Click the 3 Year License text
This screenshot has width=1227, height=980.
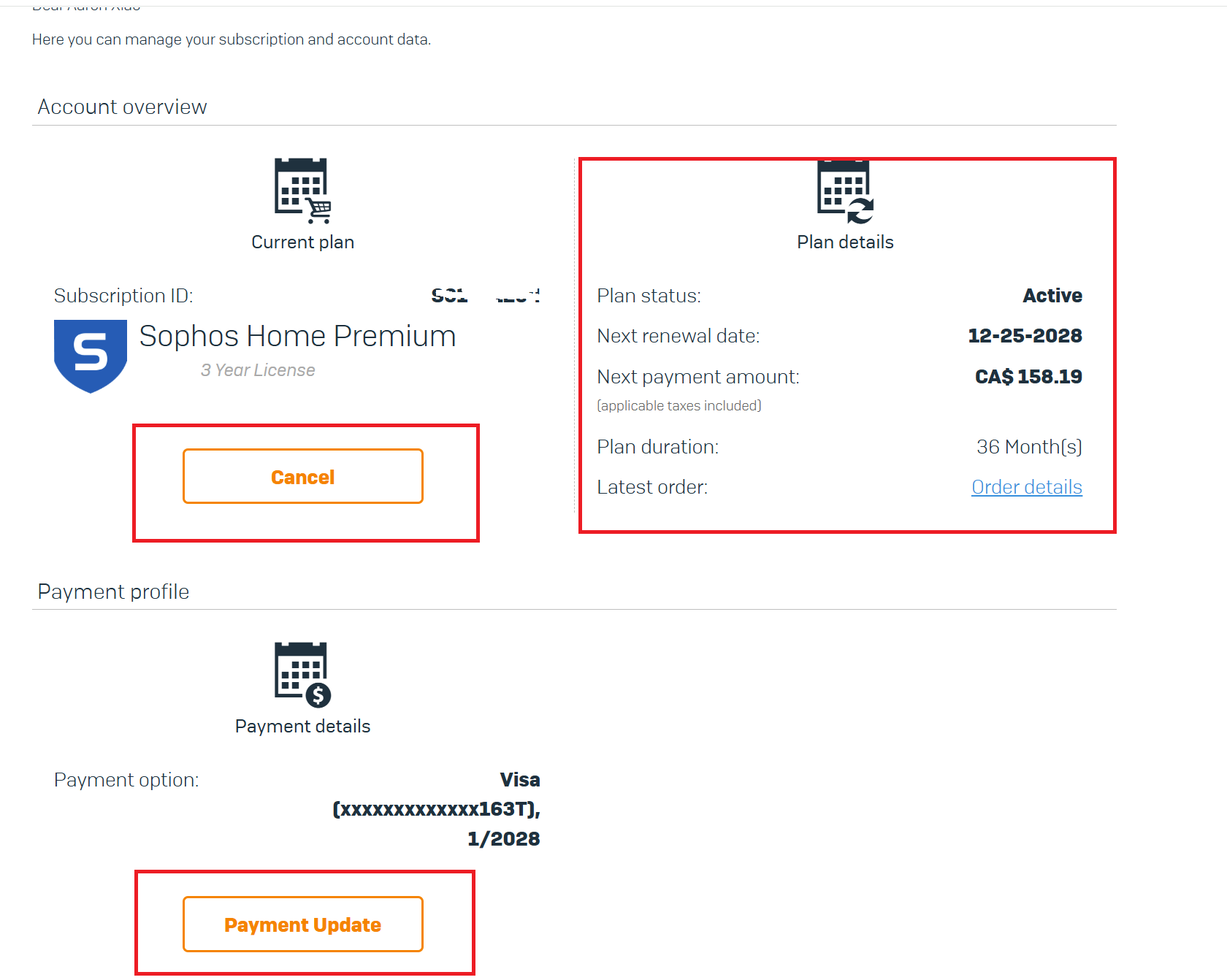pyautogui.click(x=258, y=370)
